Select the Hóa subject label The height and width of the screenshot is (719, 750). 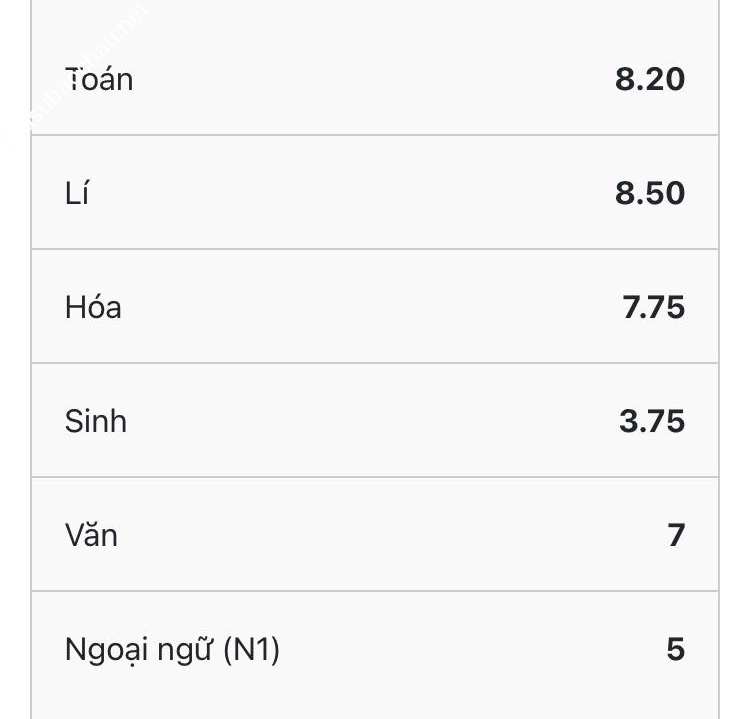93,307
